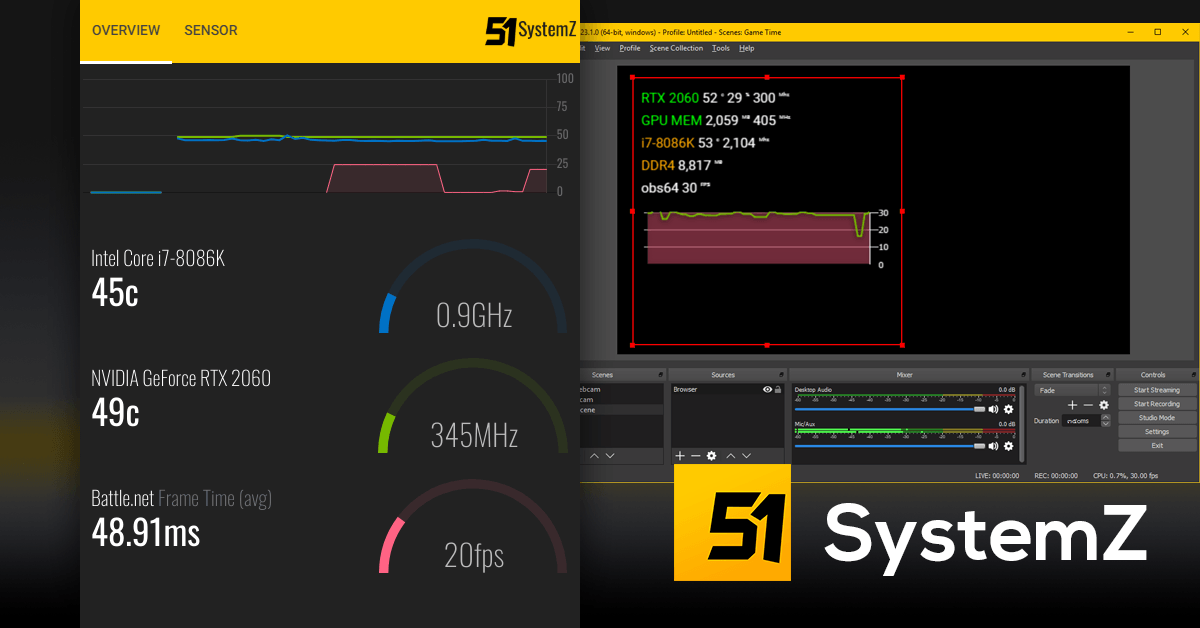This screenshot has height=628, width=1200.
Task: Toggle visibility of the Browser source
Action: pyautogui.click(x=767, y=389)
